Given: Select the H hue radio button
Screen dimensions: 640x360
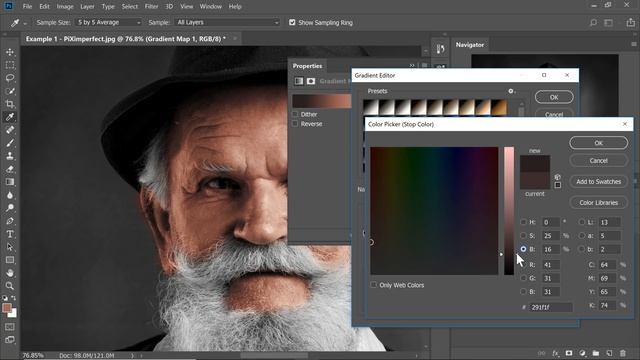Looking at the screenshot, I should pyautogui.click(x=523, y=222).
